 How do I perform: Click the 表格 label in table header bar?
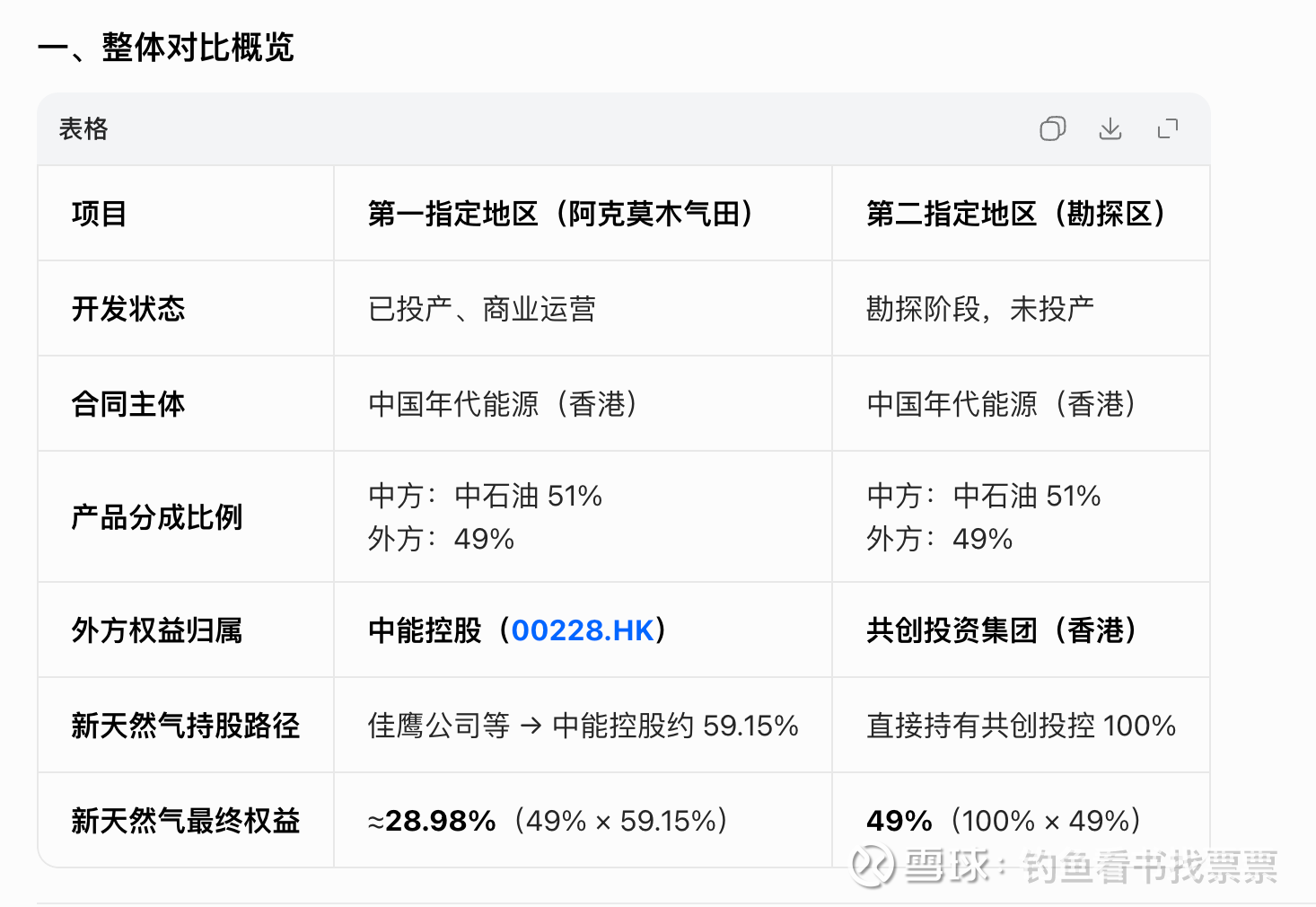point(83,129)
